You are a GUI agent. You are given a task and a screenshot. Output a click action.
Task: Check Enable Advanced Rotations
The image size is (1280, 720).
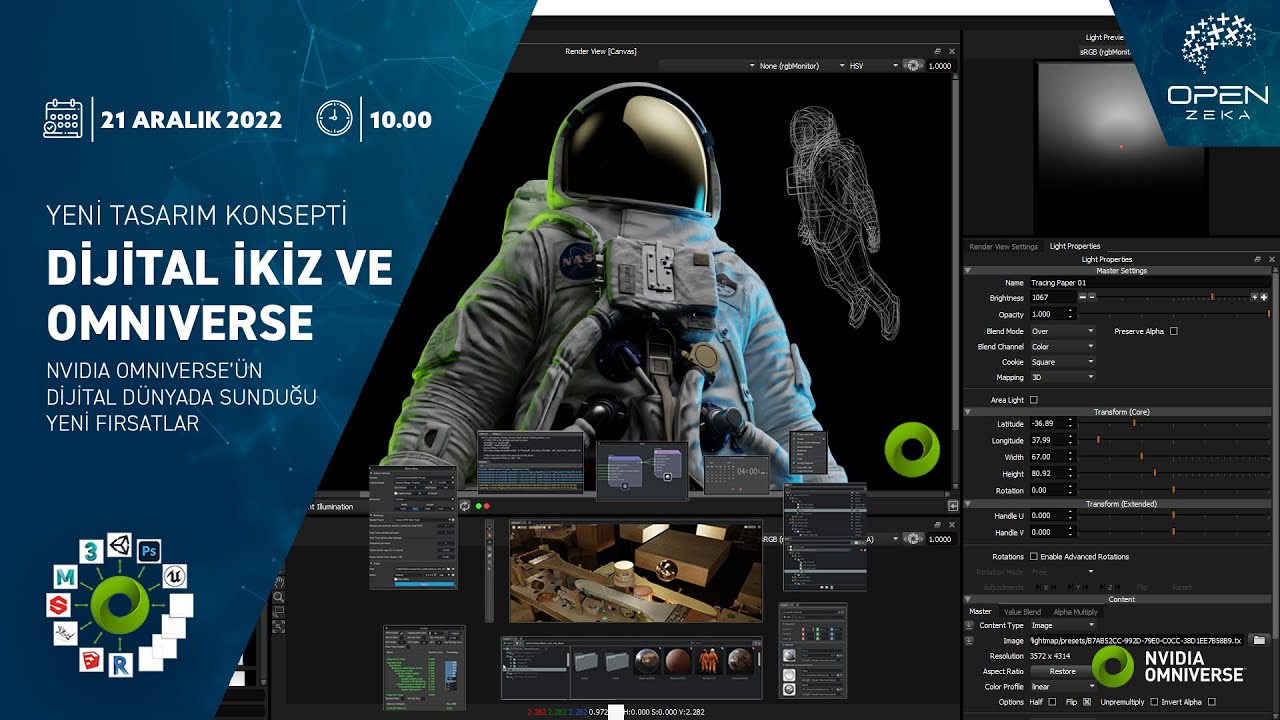click(1034, 556)
